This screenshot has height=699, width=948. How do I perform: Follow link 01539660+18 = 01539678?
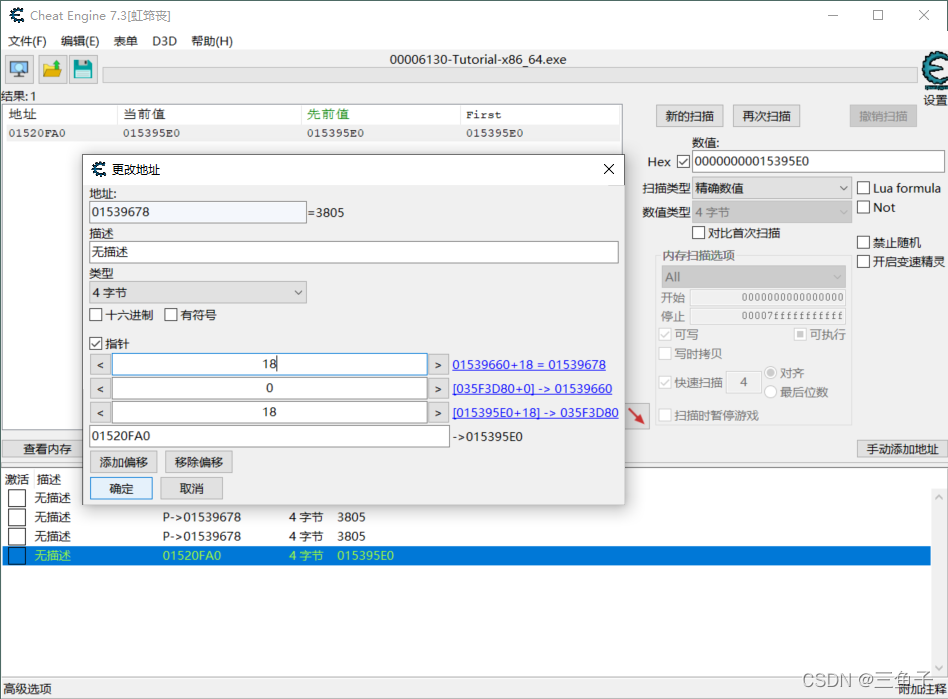[529, 365]
